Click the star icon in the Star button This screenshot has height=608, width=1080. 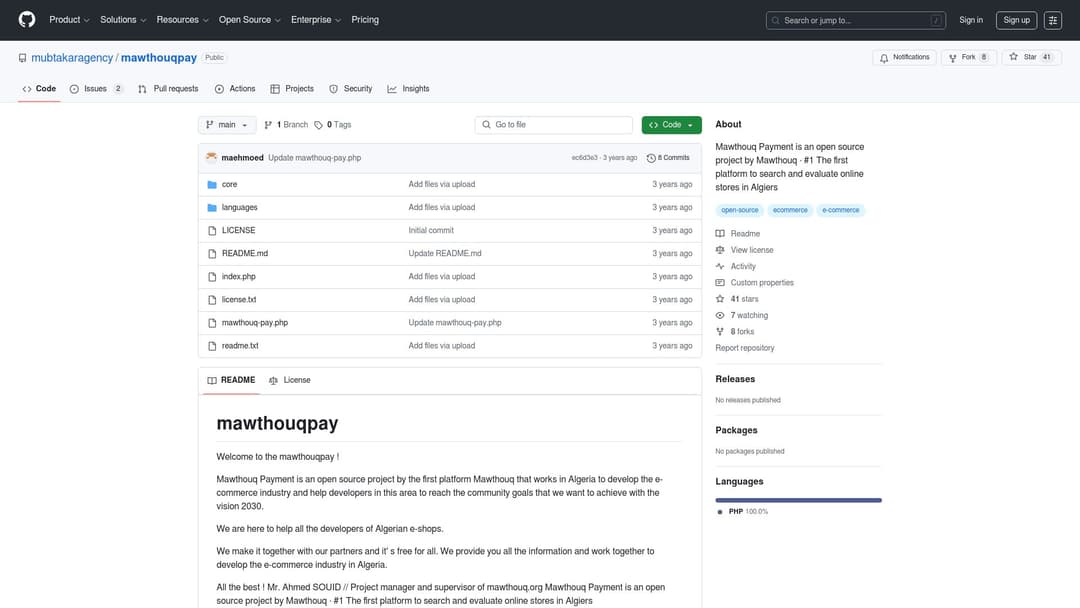1013,57
